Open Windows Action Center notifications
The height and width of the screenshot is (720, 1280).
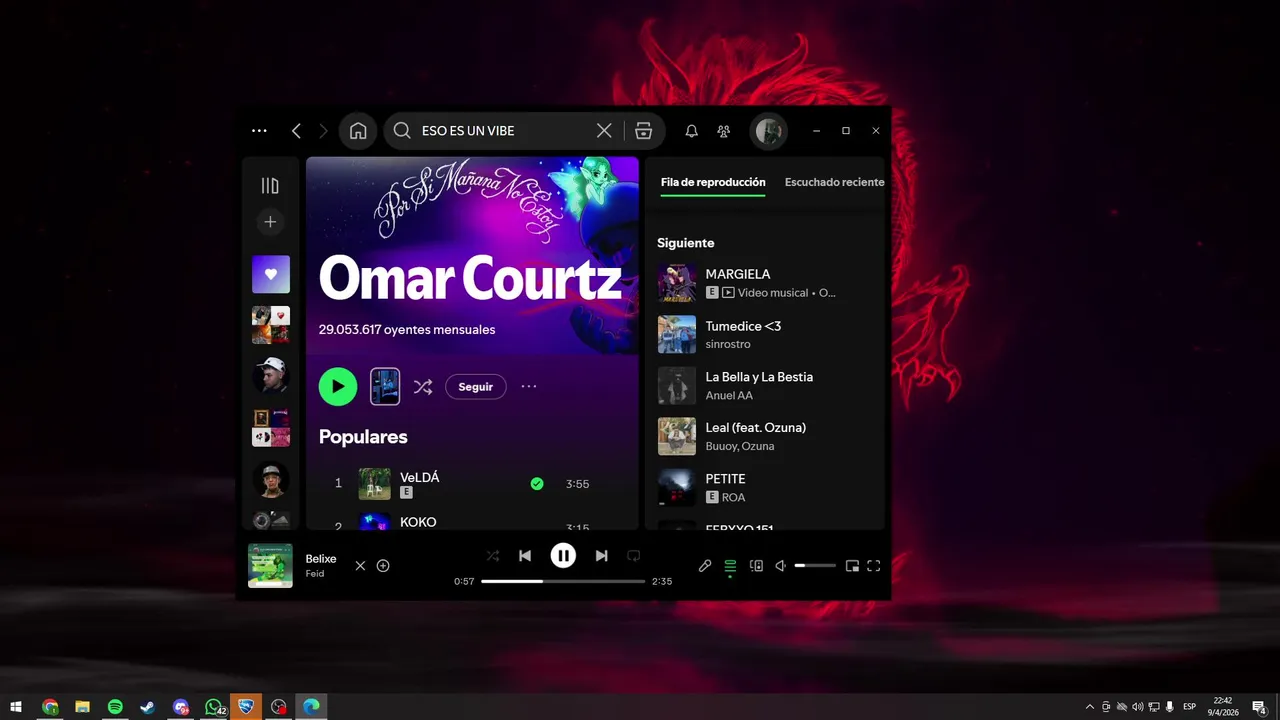coord(1260,707)
